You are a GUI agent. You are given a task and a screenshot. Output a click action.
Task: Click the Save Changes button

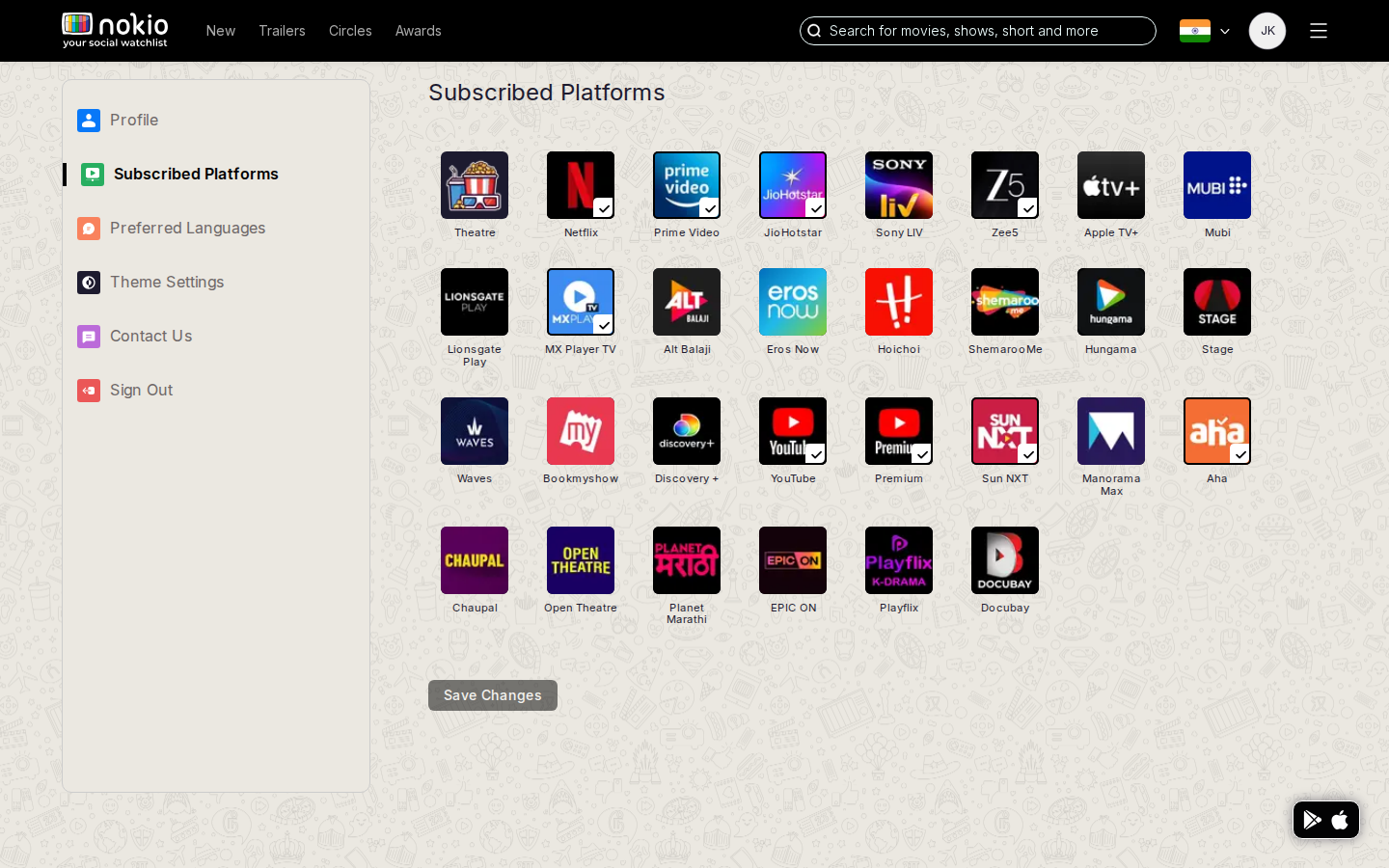click(493, 695)
